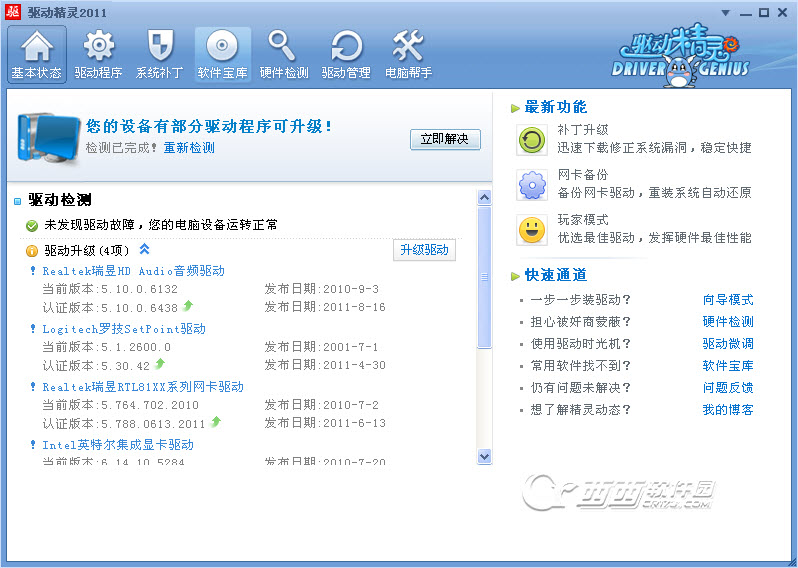Click the red 驱 app icon in title bar
This screenshot has height=568, width=798.
coord(13,12)
